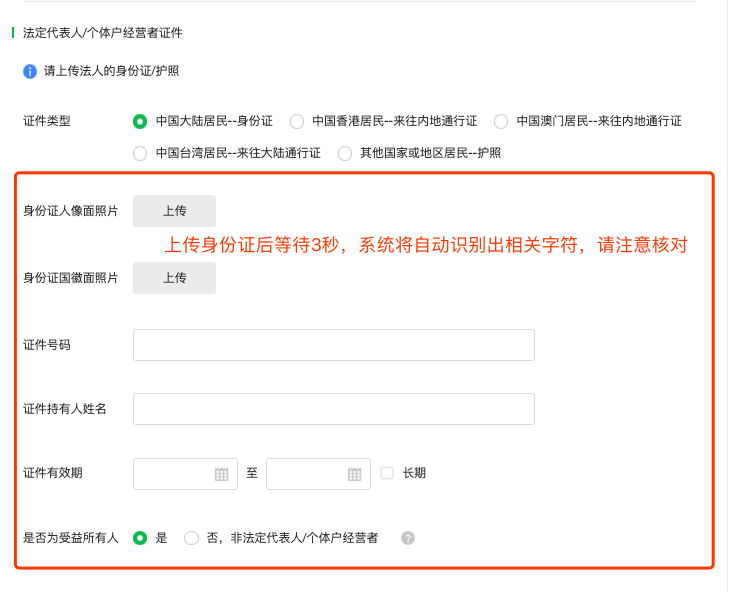Image resolution: width=736 pixels, height=592 pixels.
Task: Click the gray question mark help icon
Action: [408, 538]
